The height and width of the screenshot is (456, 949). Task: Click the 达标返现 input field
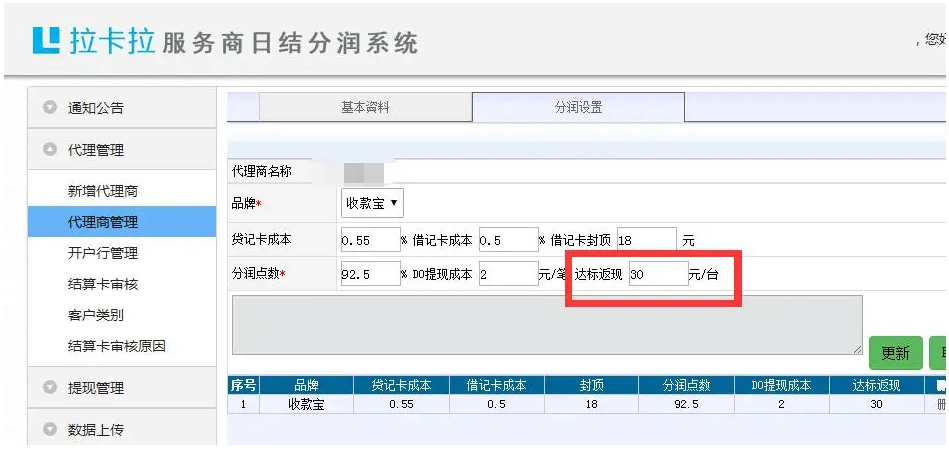658,274
